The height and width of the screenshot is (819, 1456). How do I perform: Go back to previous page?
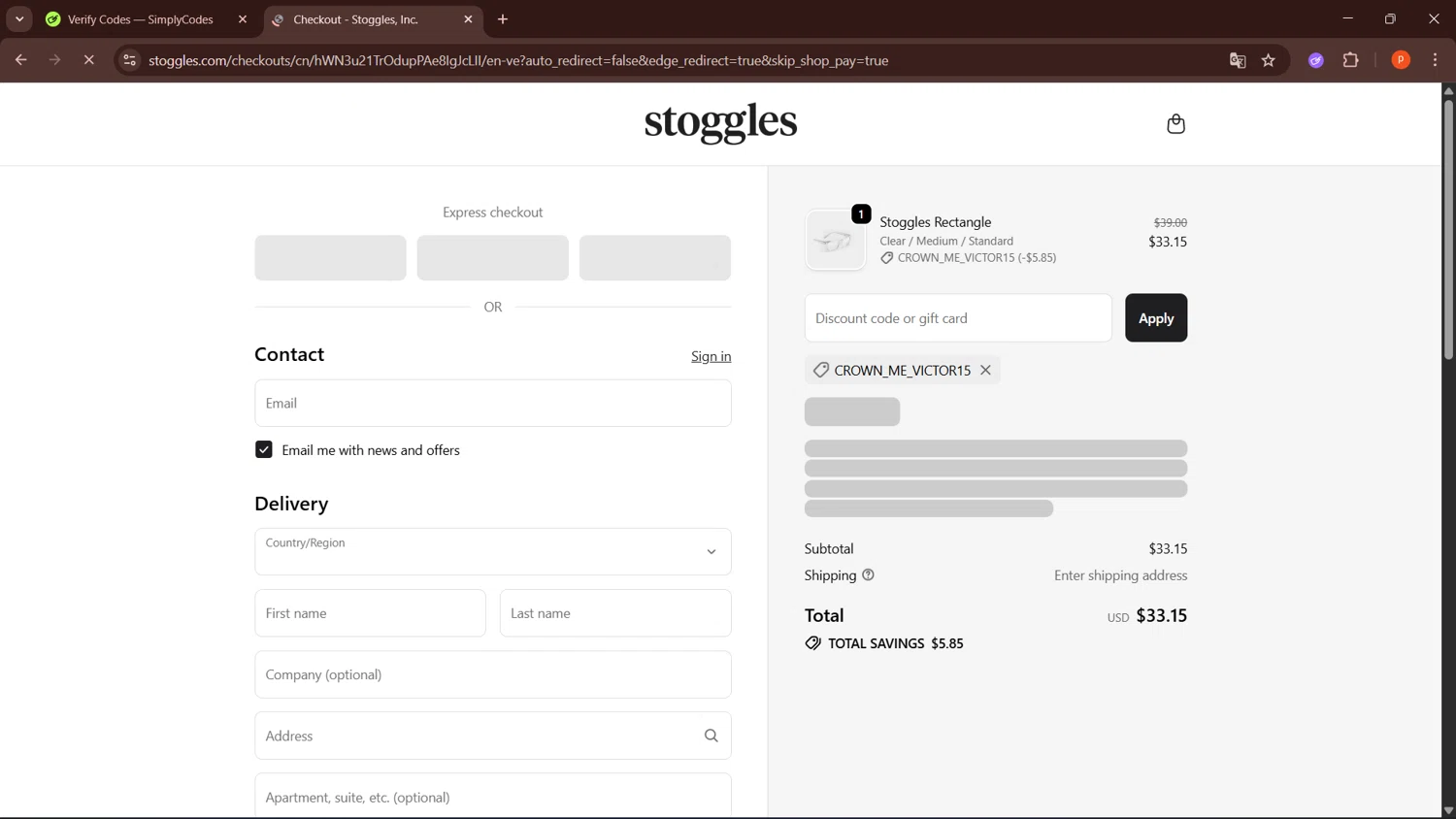tap(20, 60)
